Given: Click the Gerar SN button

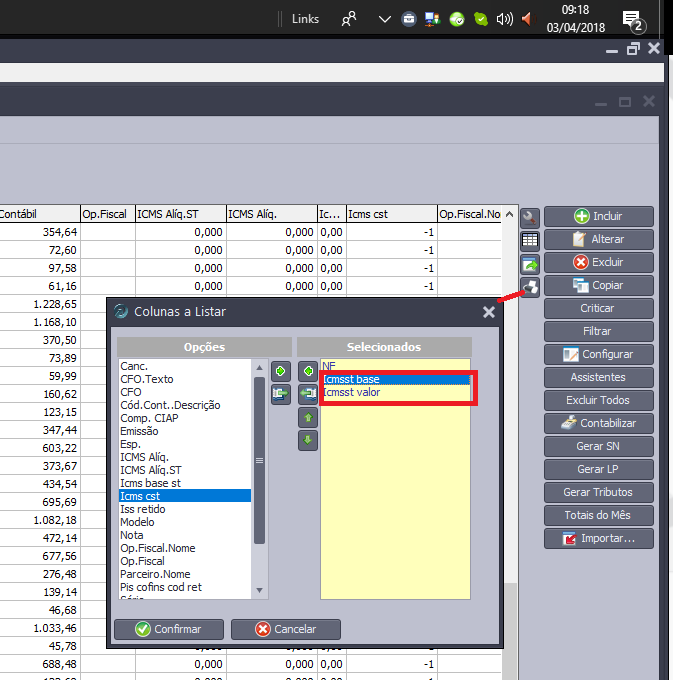Looking at the screenshot, I should (598, 446).
